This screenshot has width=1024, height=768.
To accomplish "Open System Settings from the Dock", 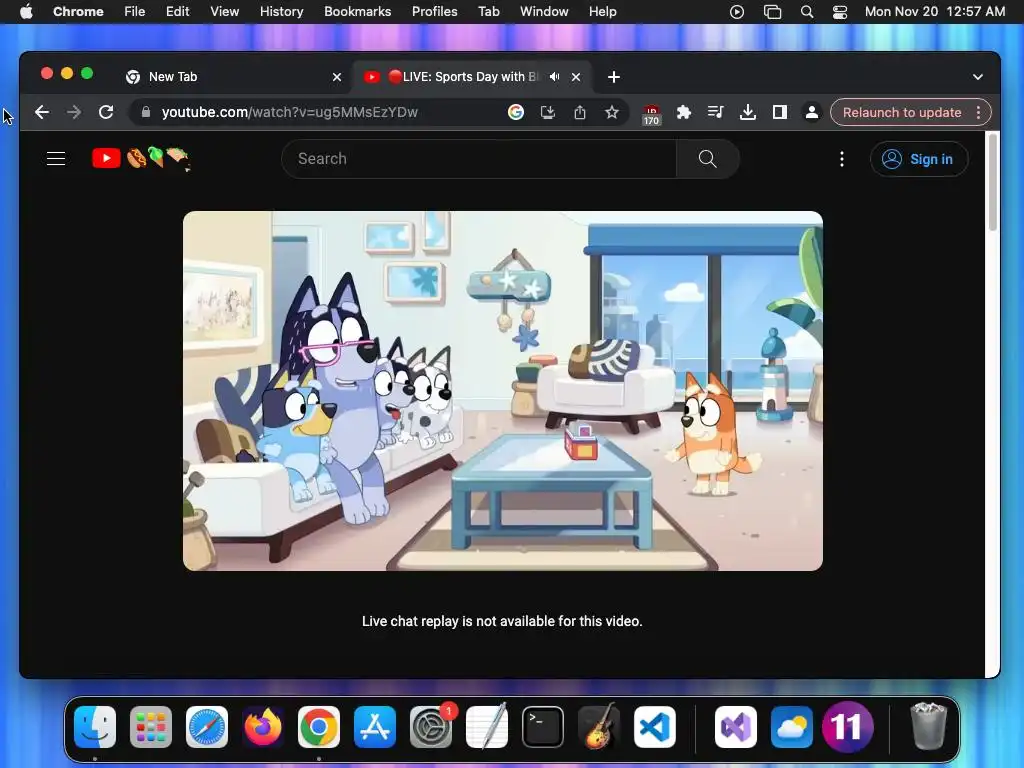I will click(431, 727).
